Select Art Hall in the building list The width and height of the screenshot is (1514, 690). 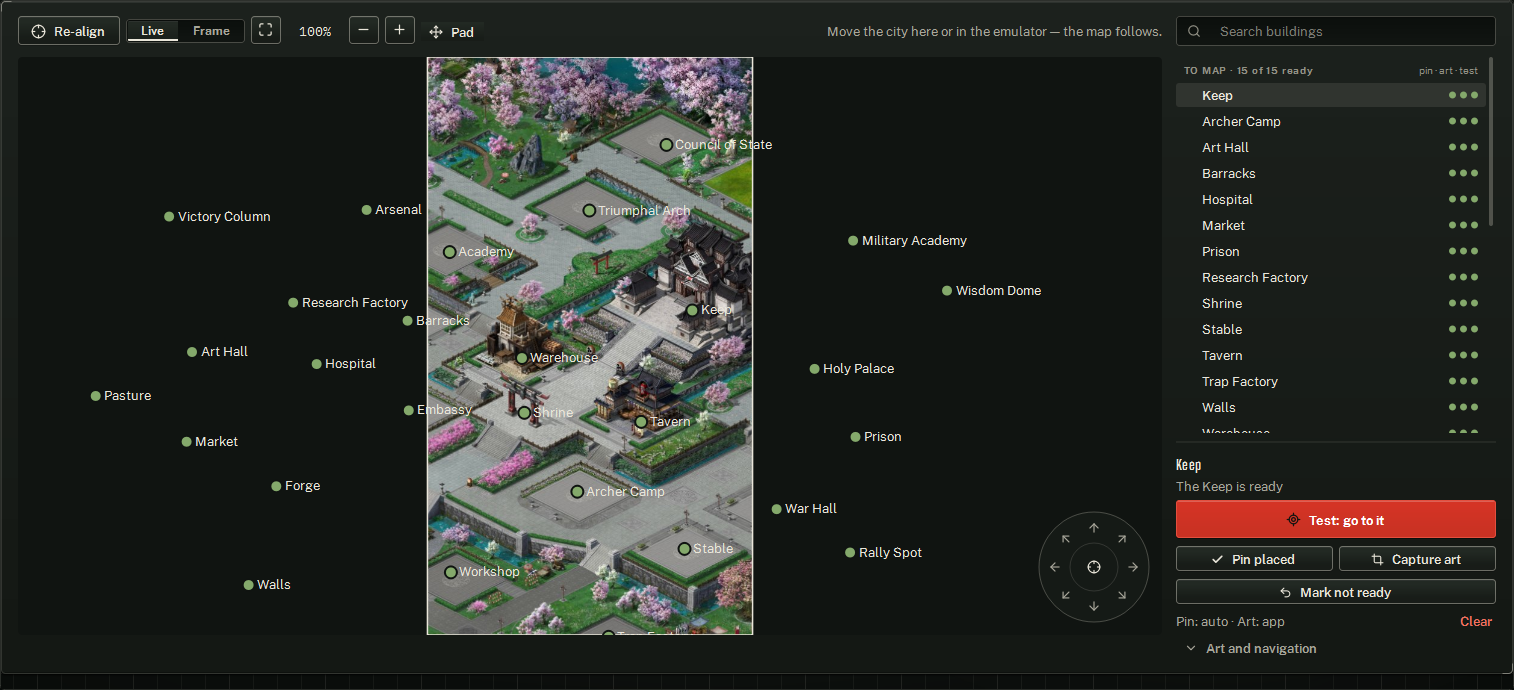point(1331,147)
